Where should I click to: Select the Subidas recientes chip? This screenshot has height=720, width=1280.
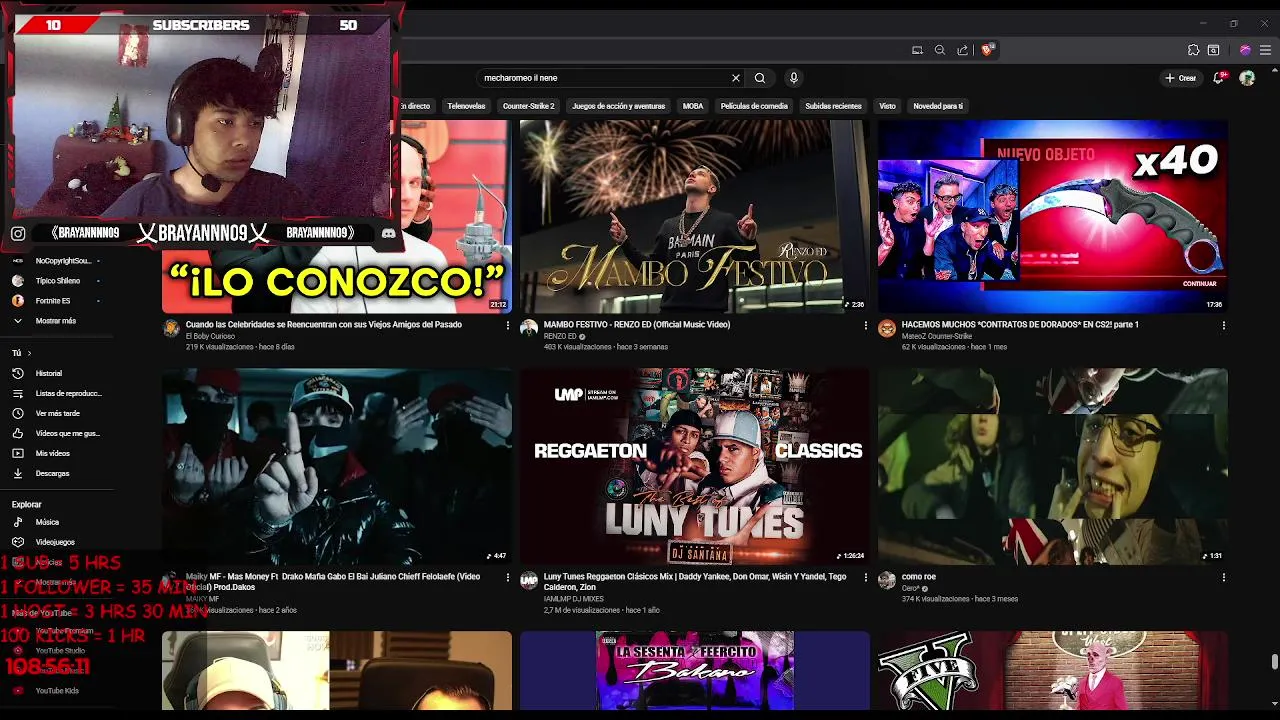(833, 106)
